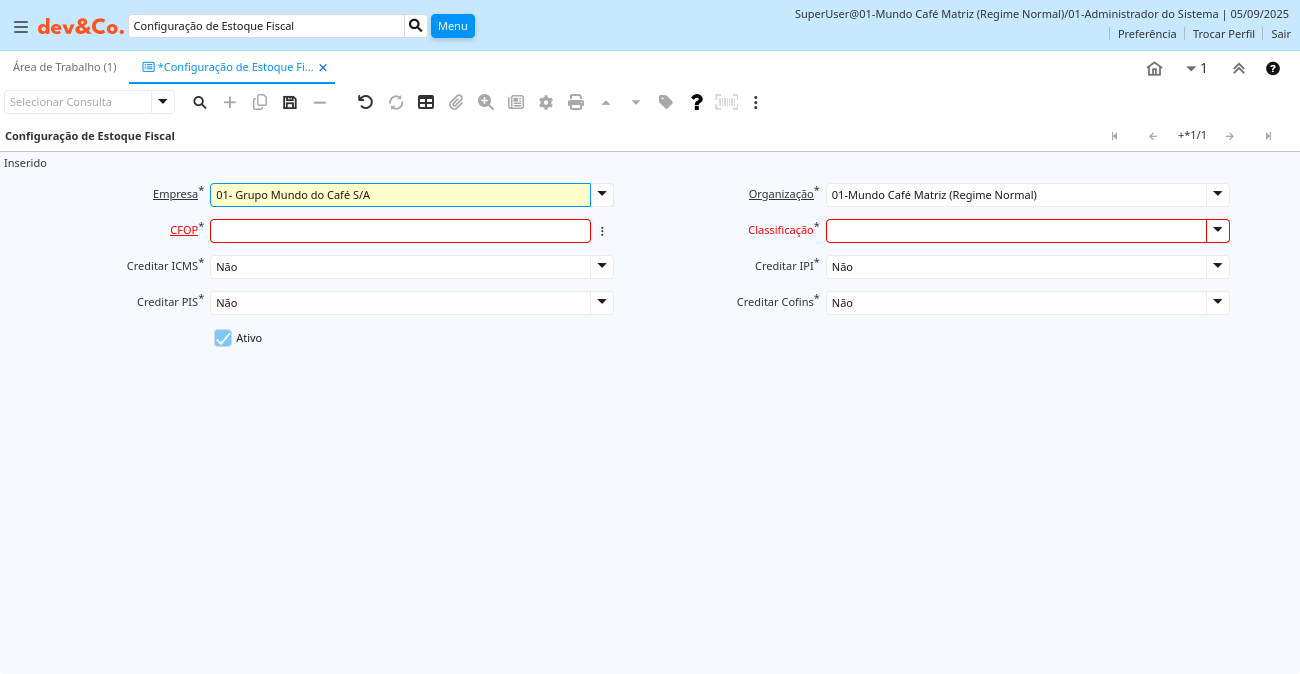Expand the Classificação dropdown

[x=1217, y=231]
